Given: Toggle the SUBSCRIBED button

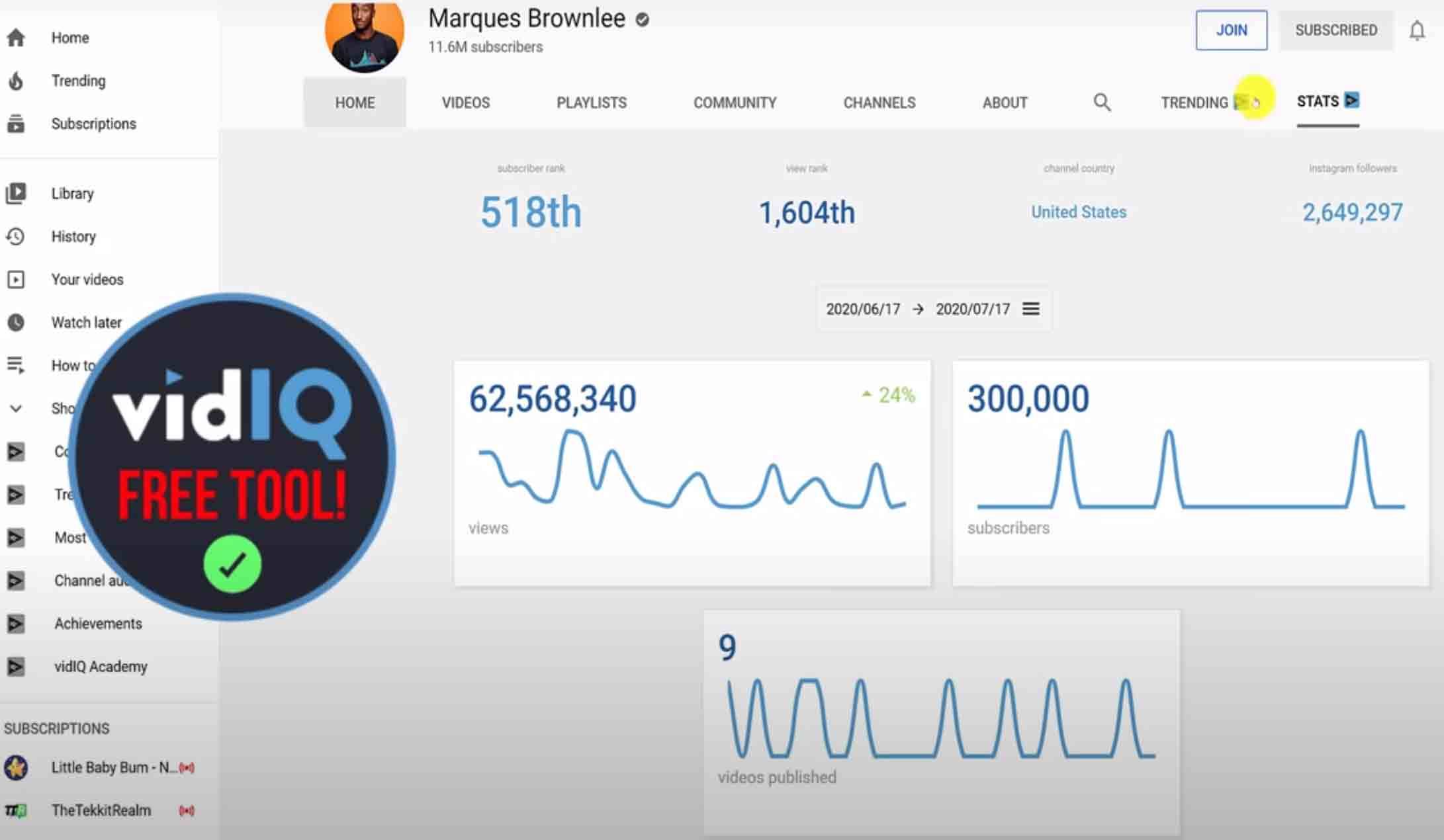Looking at the screenshot, I should click(x=1335, y=30).
